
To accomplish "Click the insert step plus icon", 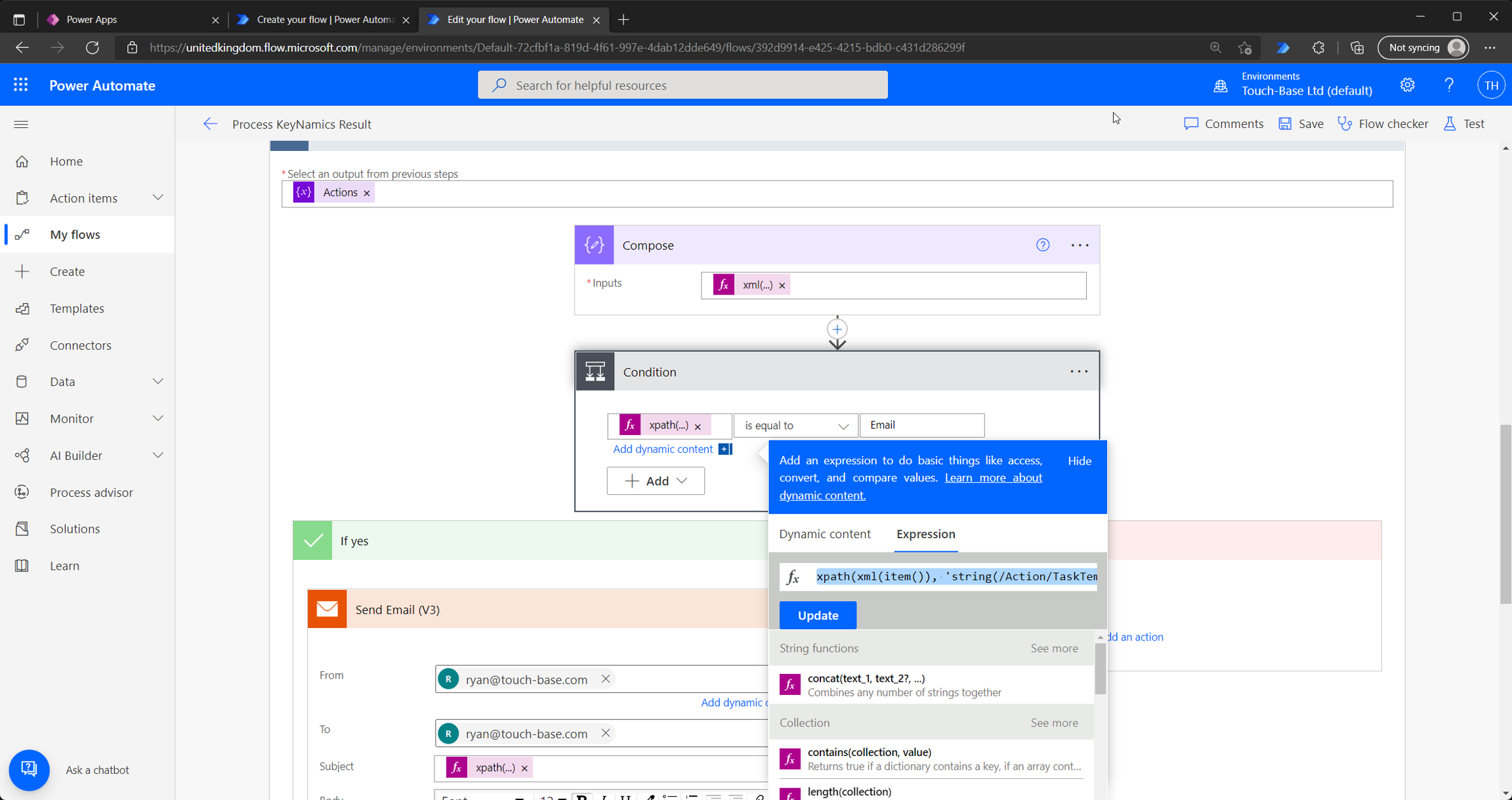I will tap(837, 329).
